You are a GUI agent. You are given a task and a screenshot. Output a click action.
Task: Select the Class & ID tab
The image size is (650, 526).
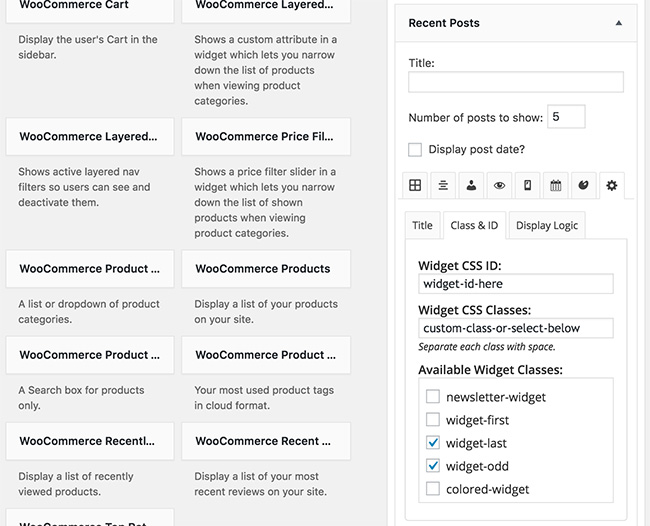474,225
